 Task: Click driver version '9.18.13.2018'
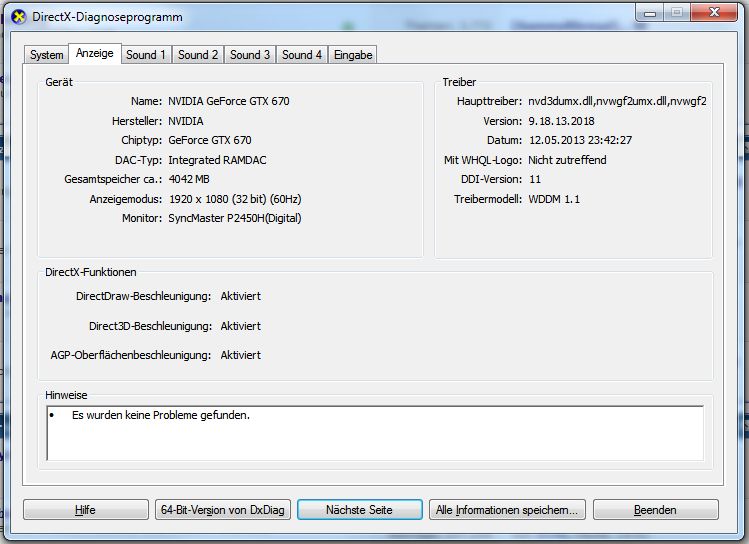coord(561,121)
